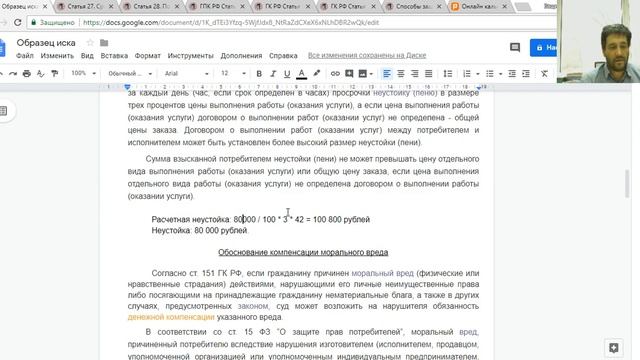
Task: Open the Файл menu
Action: click(x=24, y=56)
